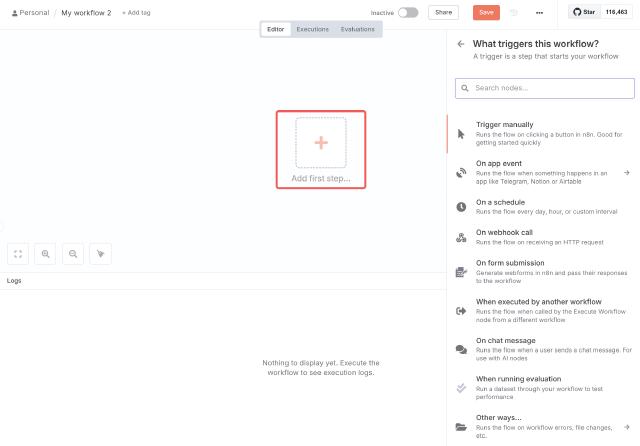Expand the Other ways trigger options
640x446 pixels.
(x=626, y=426)
